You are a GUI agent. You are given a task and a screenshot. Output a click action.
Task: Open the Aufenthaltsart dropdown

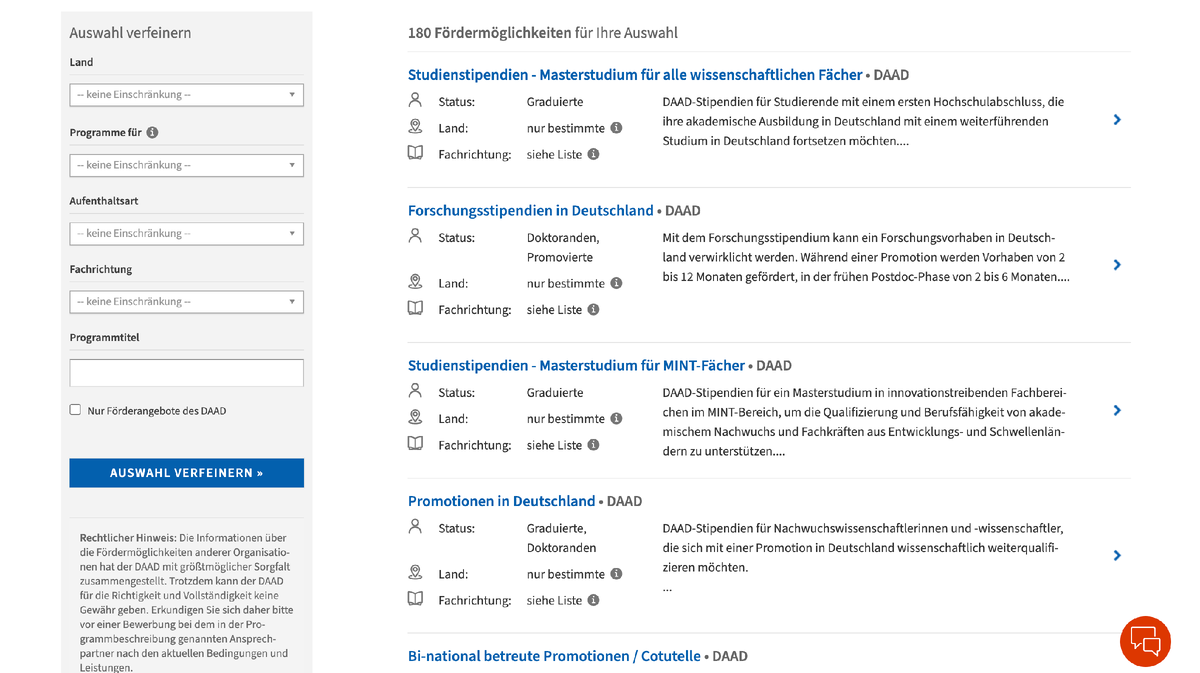[x=186, y=233]
